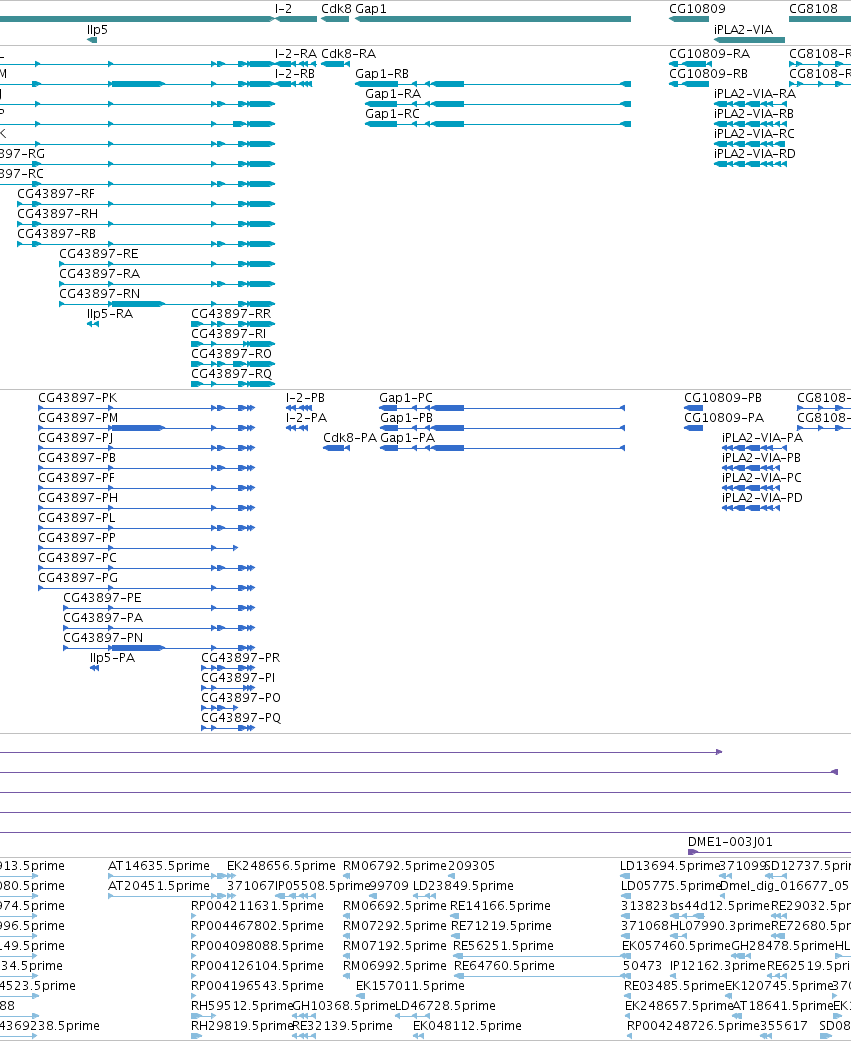Viewport: 851px width, 1041px height.
Task: Click the CG43897-RE transcript label
Action: point(99,254)
